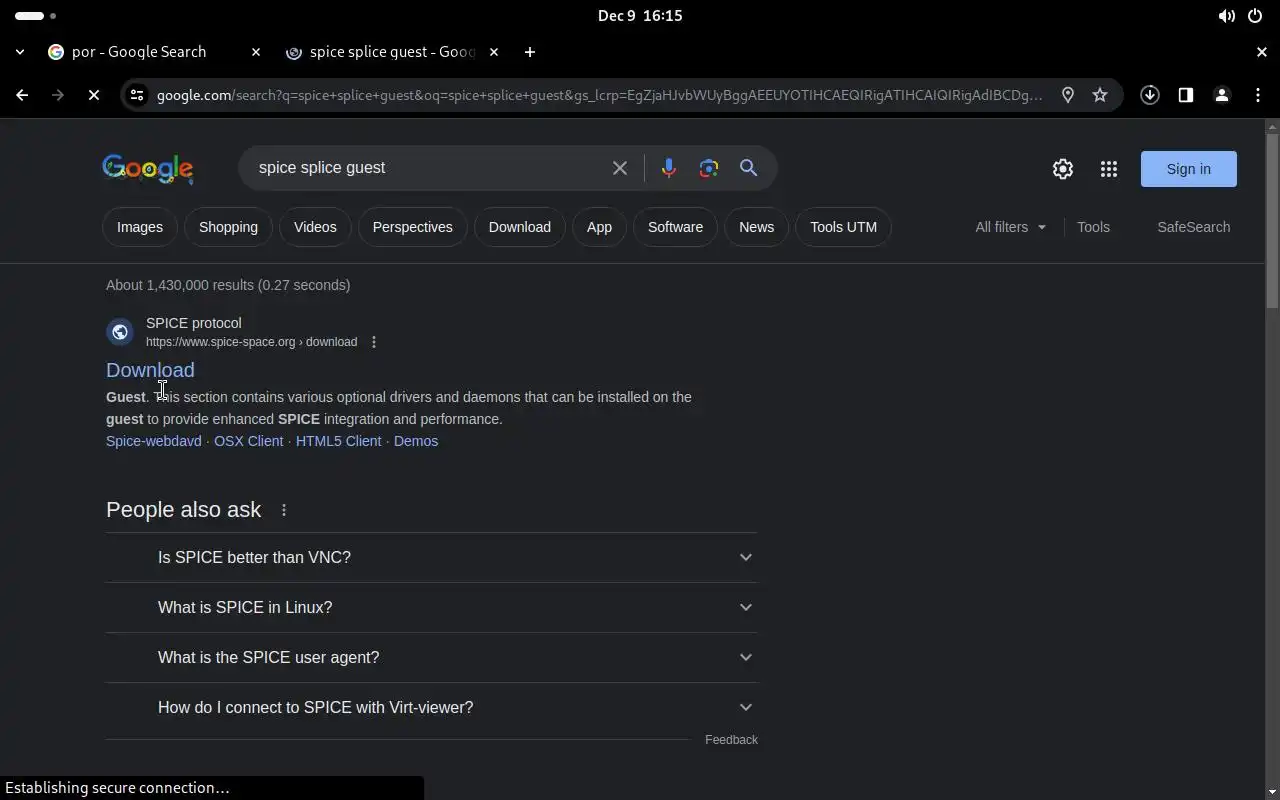The height and width of the screenshot is (800, 1280).
Task: Open the Chrome profile icon
Action: point(1222,95)
